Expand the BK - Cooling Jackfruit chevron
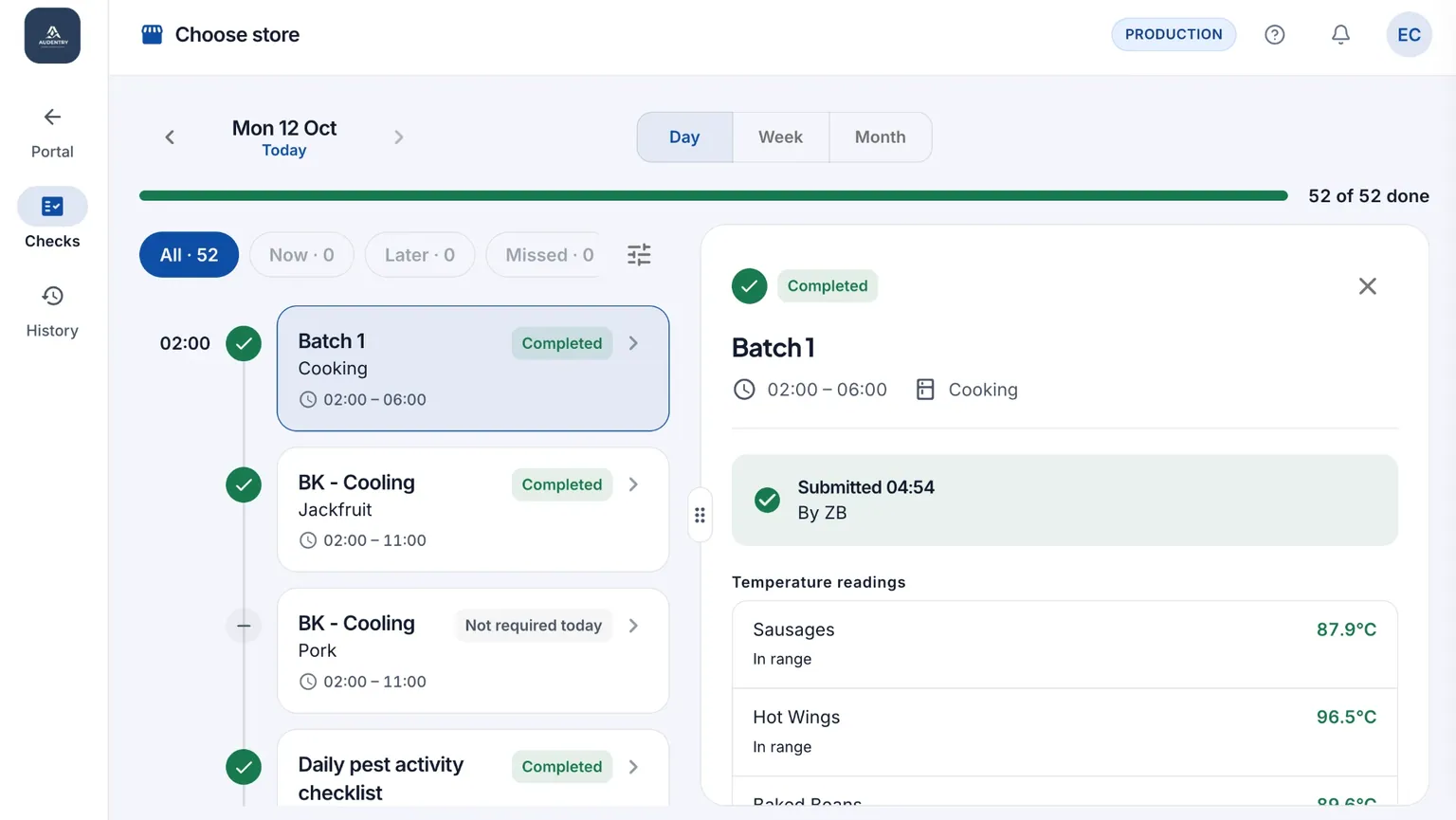 633,484
